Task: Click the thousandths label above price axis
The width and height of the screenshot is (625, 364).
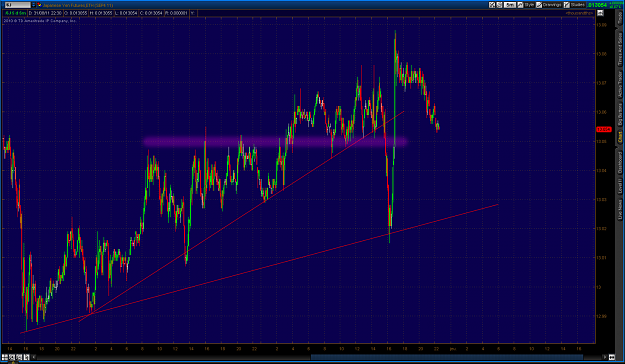Action: 580,13
